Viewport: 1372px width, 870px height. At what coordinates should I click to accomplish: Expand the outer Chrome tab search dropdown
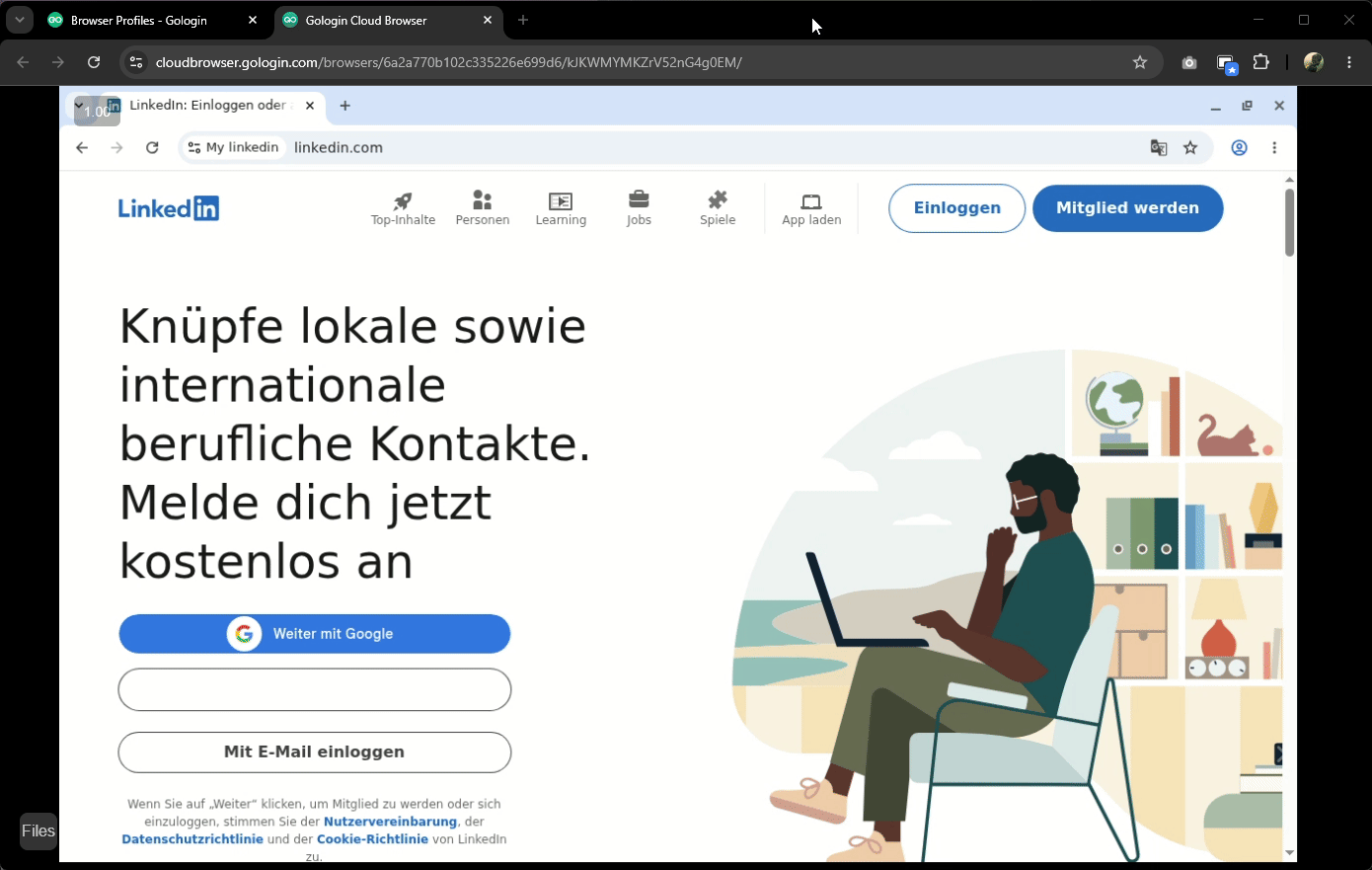(x=19, y=20)
